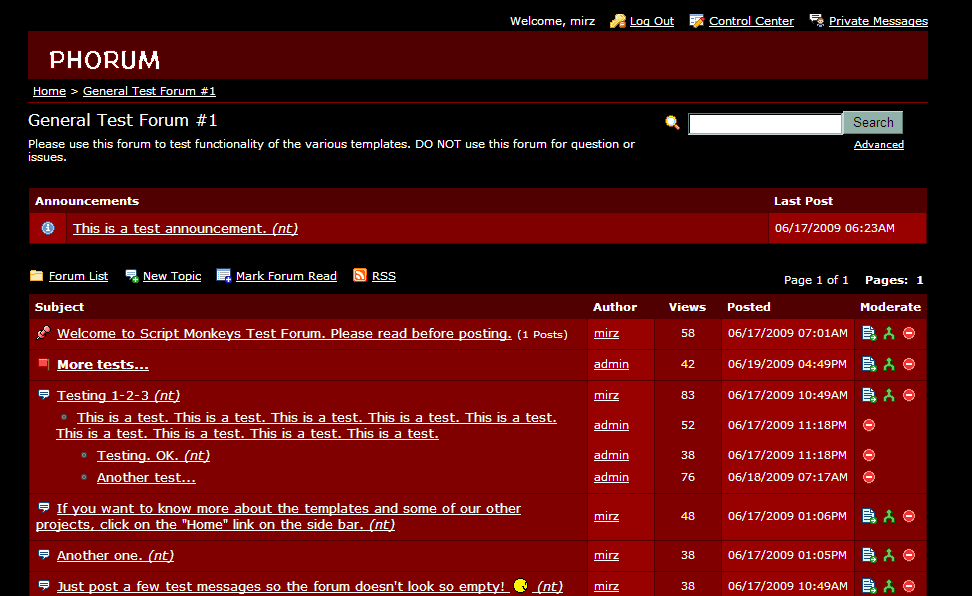Delete the 'Testing. OK.' reply
The image size is (972, 596).
coord(869,455)
